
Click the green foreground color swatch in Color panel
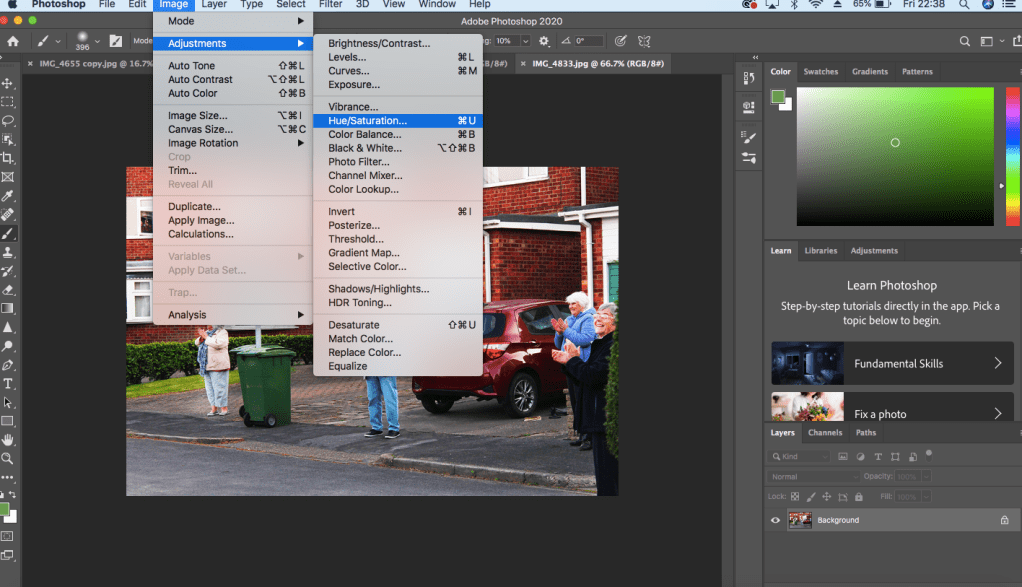click(778, 96)
